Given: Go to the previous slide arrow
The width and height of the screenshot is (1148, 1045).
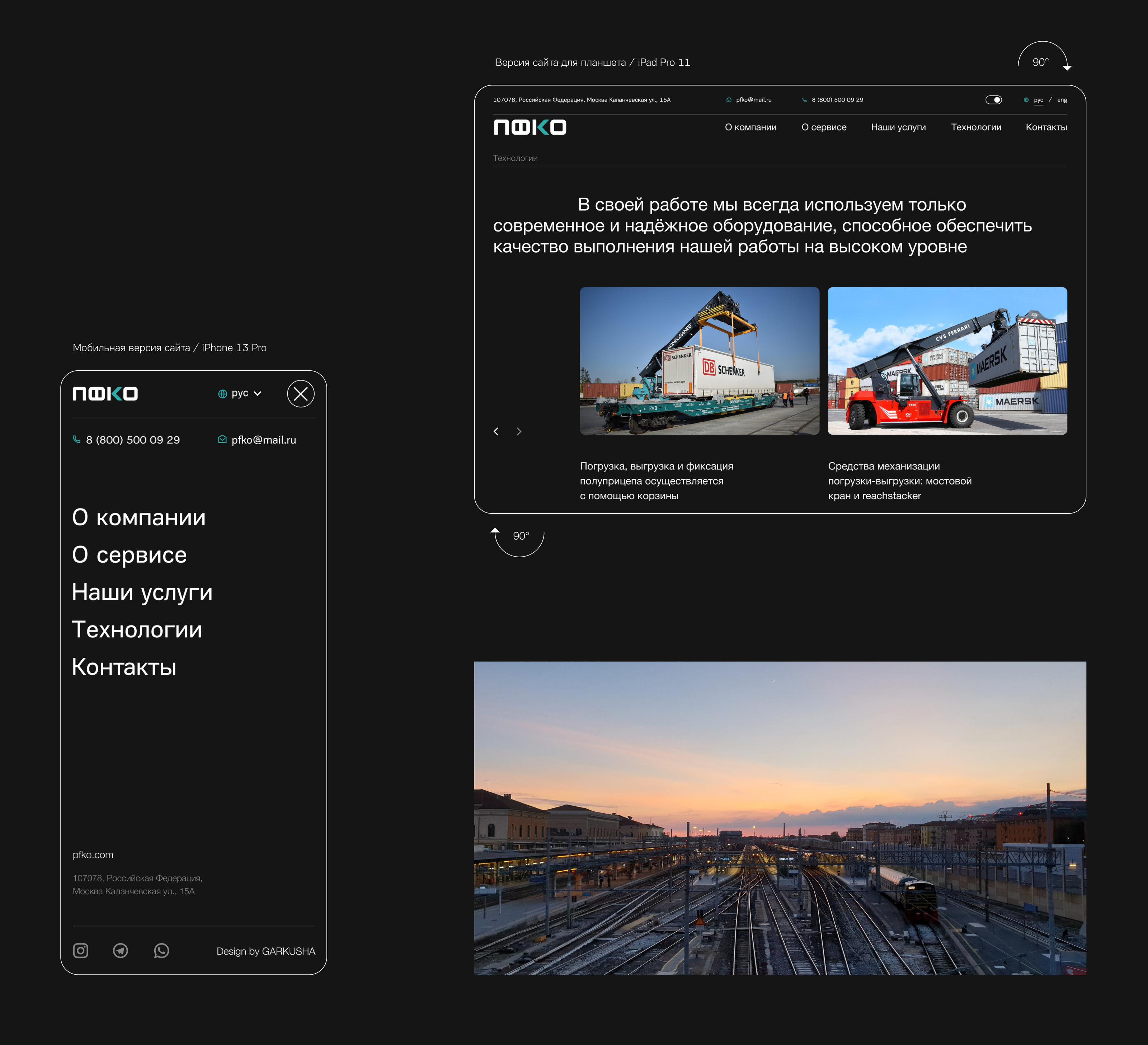Looking at the screenshot, I should tap(496, 431).
